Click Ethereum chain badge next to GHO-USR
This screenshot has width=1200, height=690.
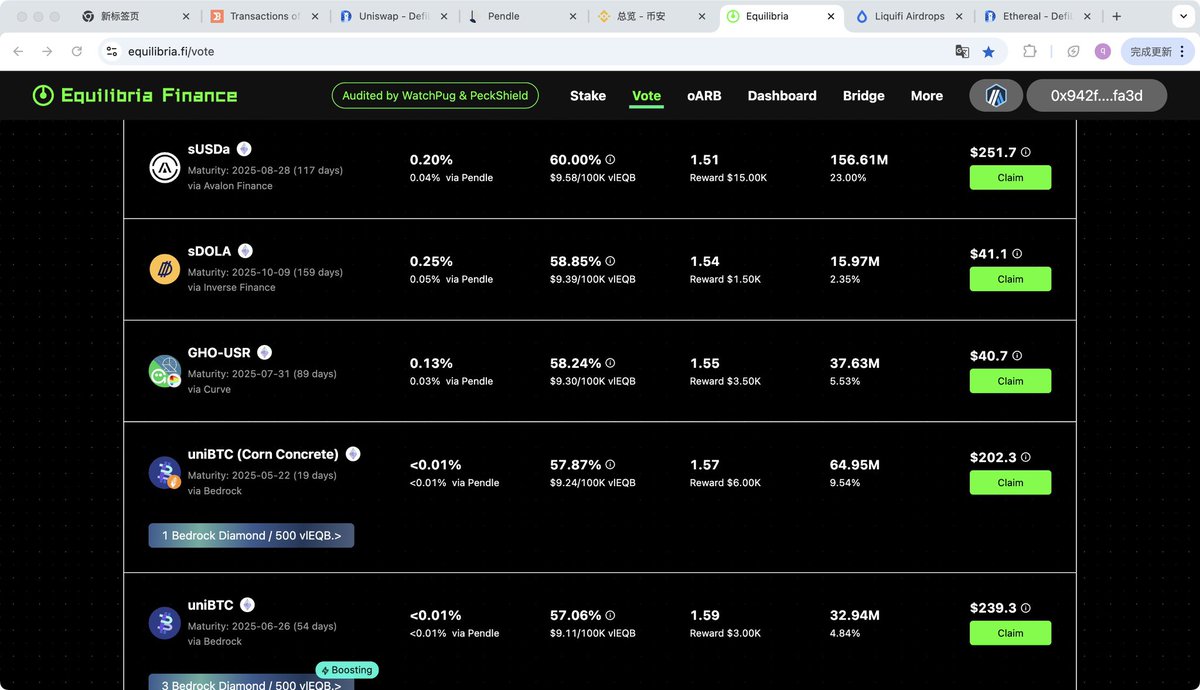click(x=264, y=352)
